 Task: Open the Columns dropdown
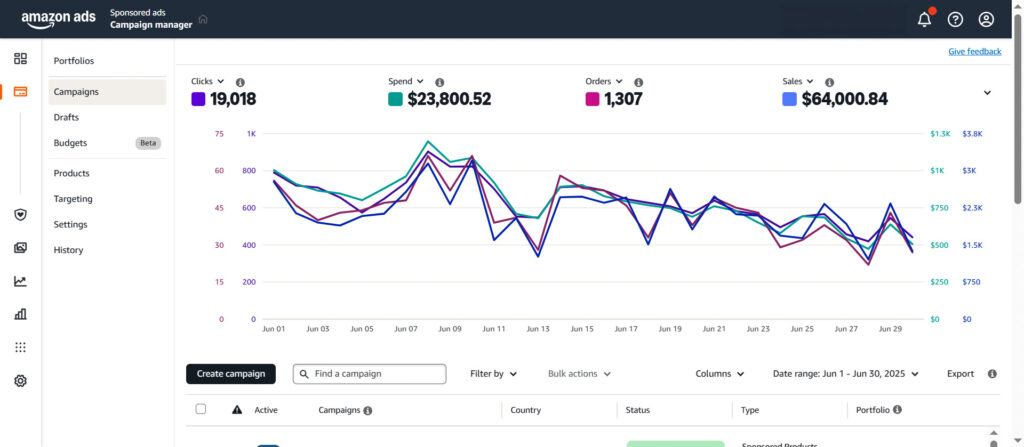click(x=719, y=374)
